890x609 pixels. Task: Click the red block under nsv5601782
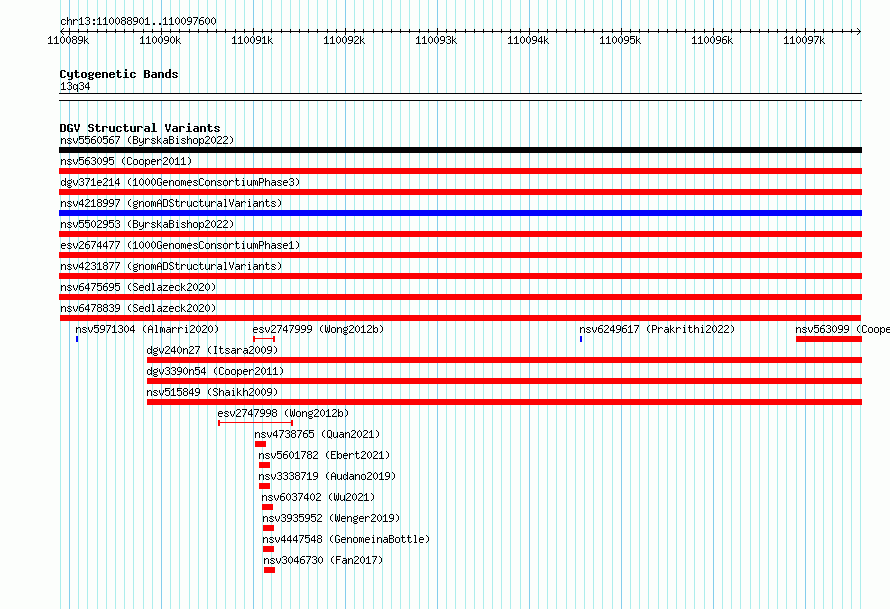click(265, 465)
